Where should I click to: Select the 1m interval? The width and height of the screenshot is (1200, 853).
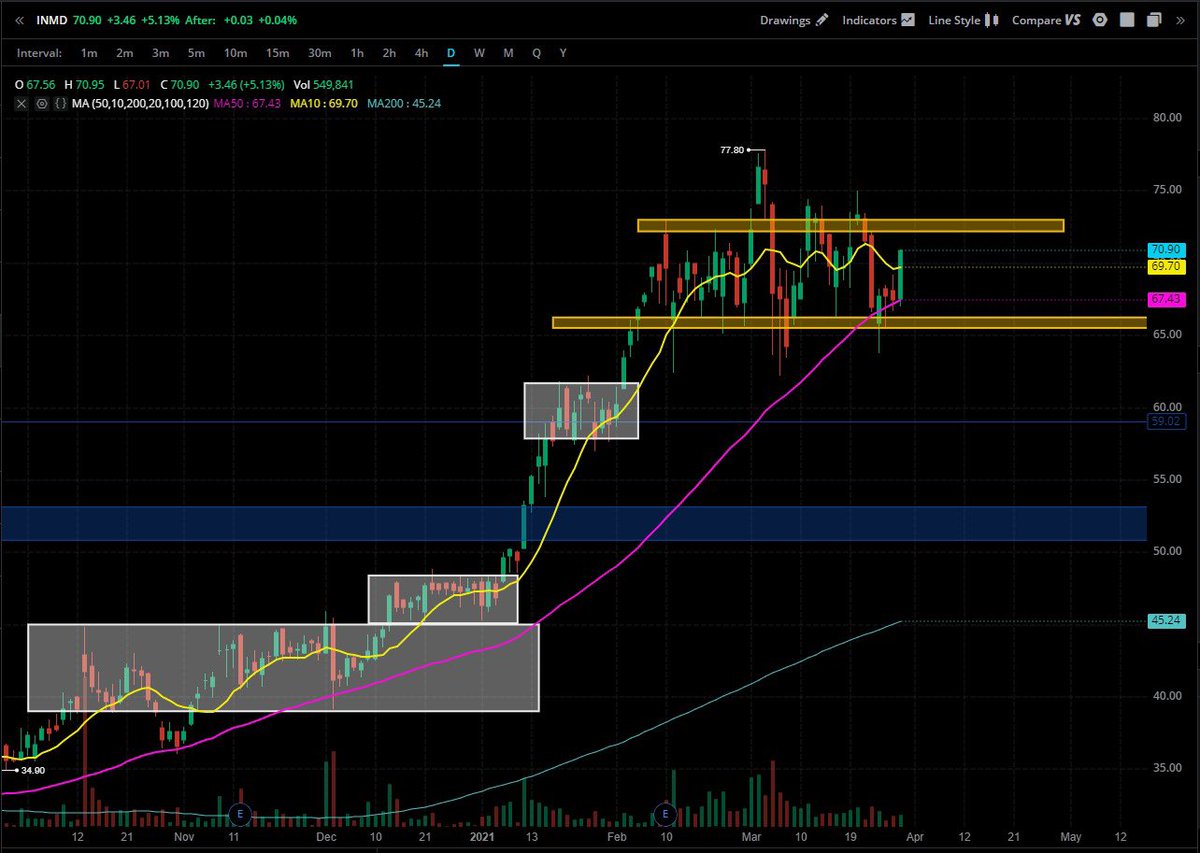pyautogui.click(x=89, y=53)
